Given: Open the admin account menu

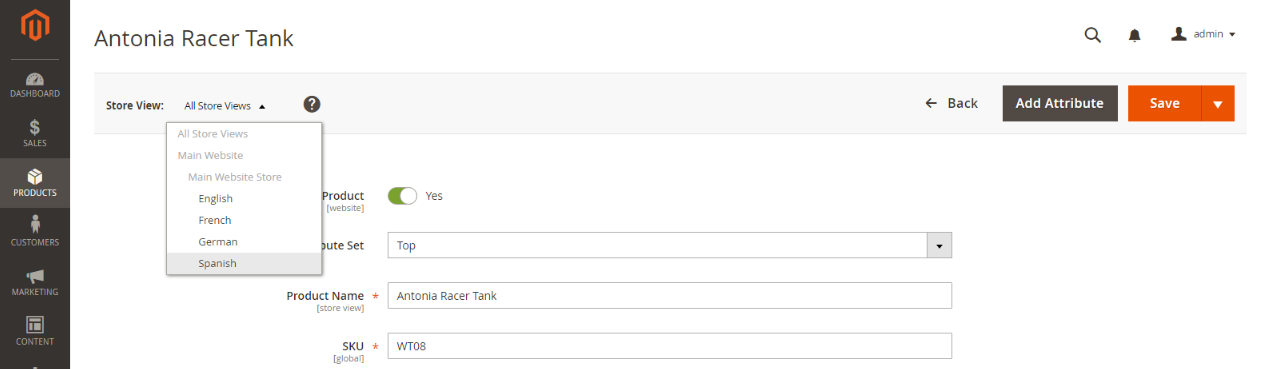Looking at the screenshot, I should coord(1203,34).
